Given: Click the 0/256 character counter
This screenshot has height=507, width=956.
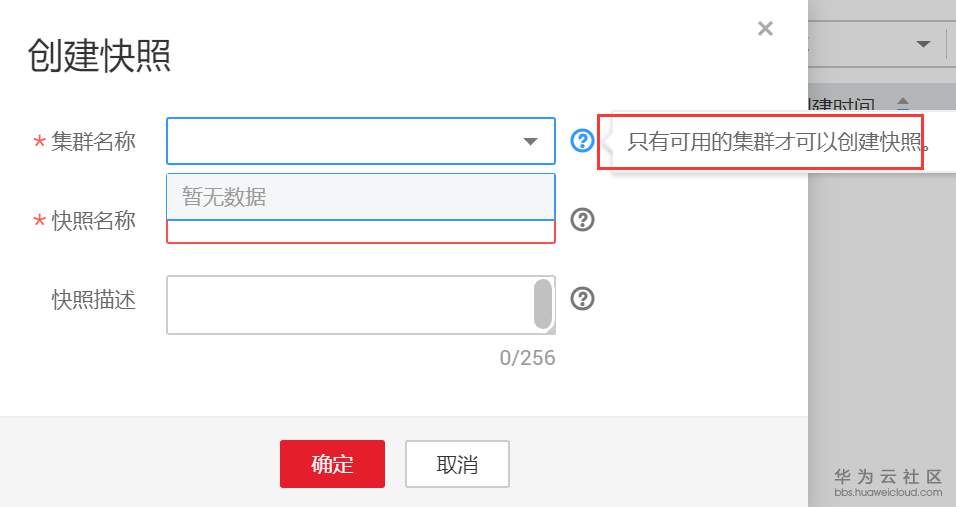Looking at the screenshot, I should click(x=527, y=357).
